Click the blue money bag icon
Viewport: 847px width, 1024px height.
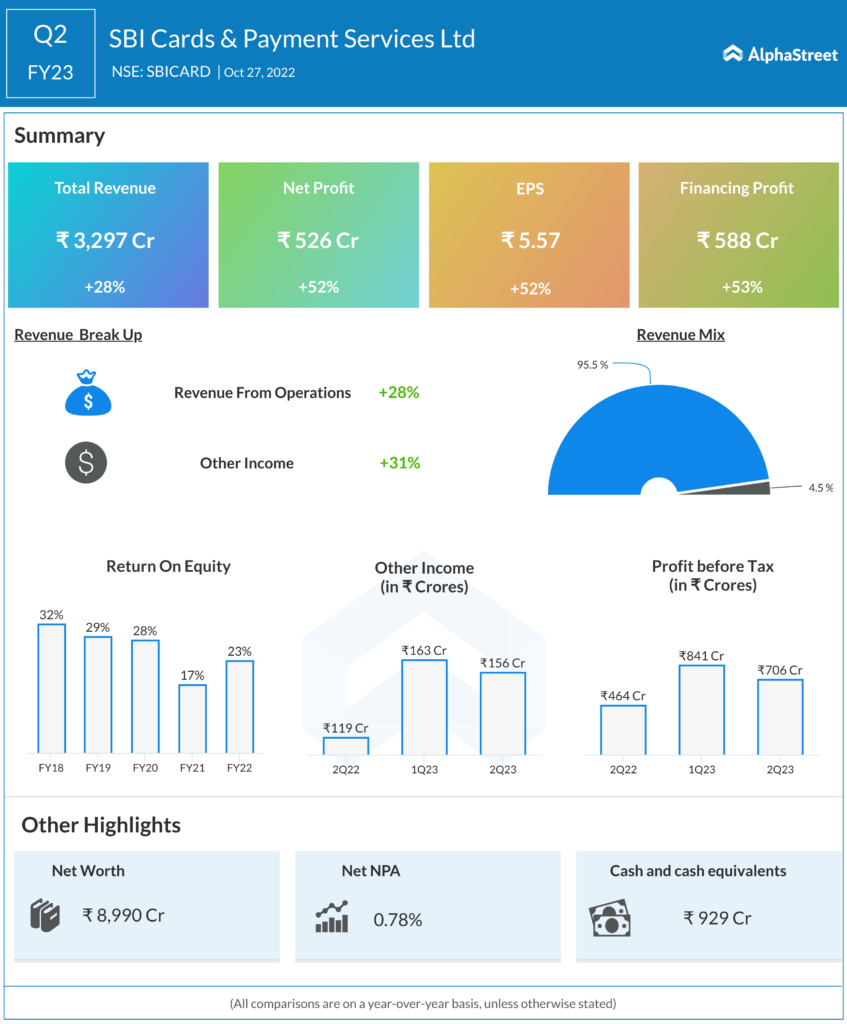click(x=88, y=393)
